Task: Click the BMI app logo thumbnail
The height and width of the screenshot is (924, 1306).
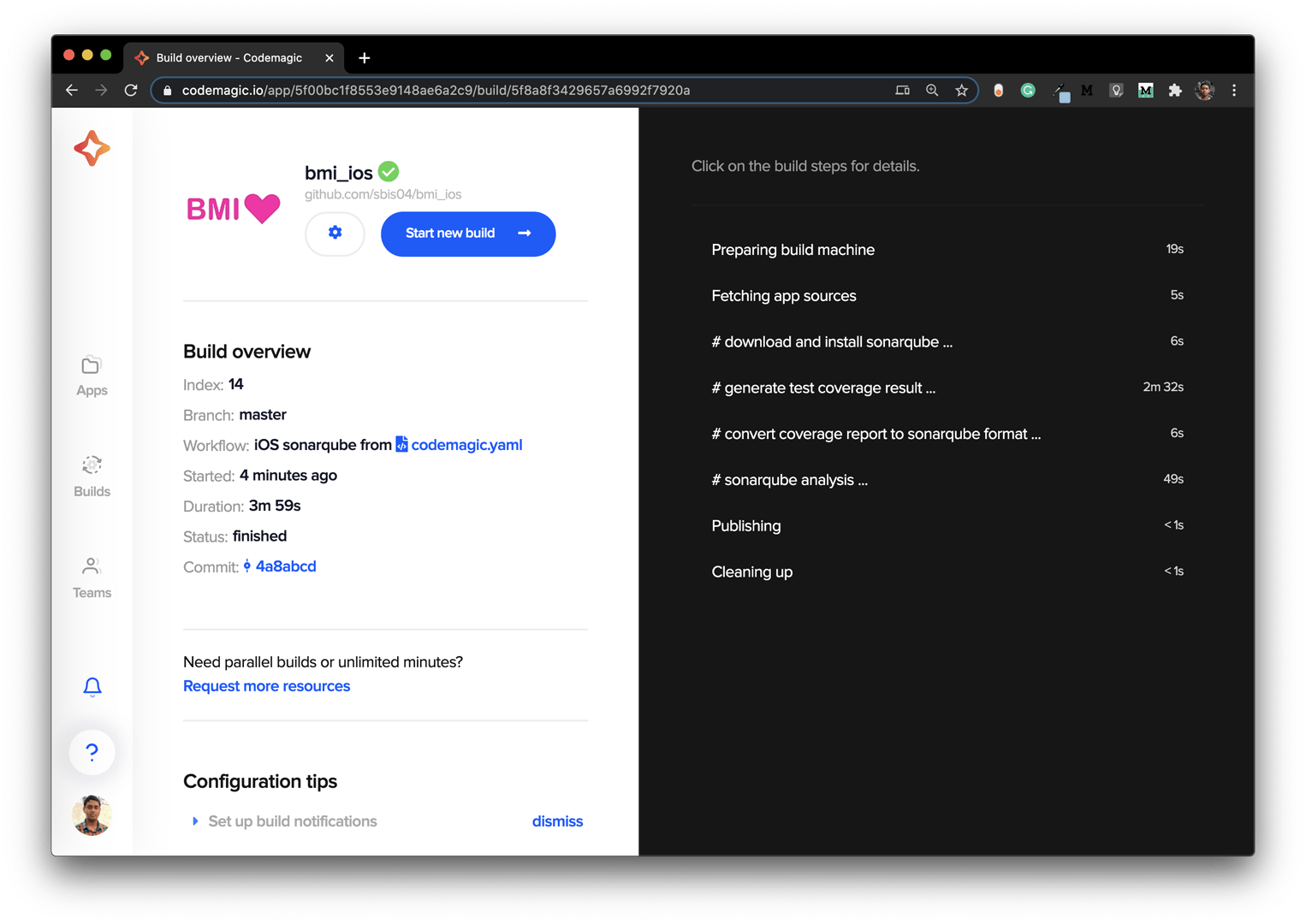Action: [x=233, y=208]
